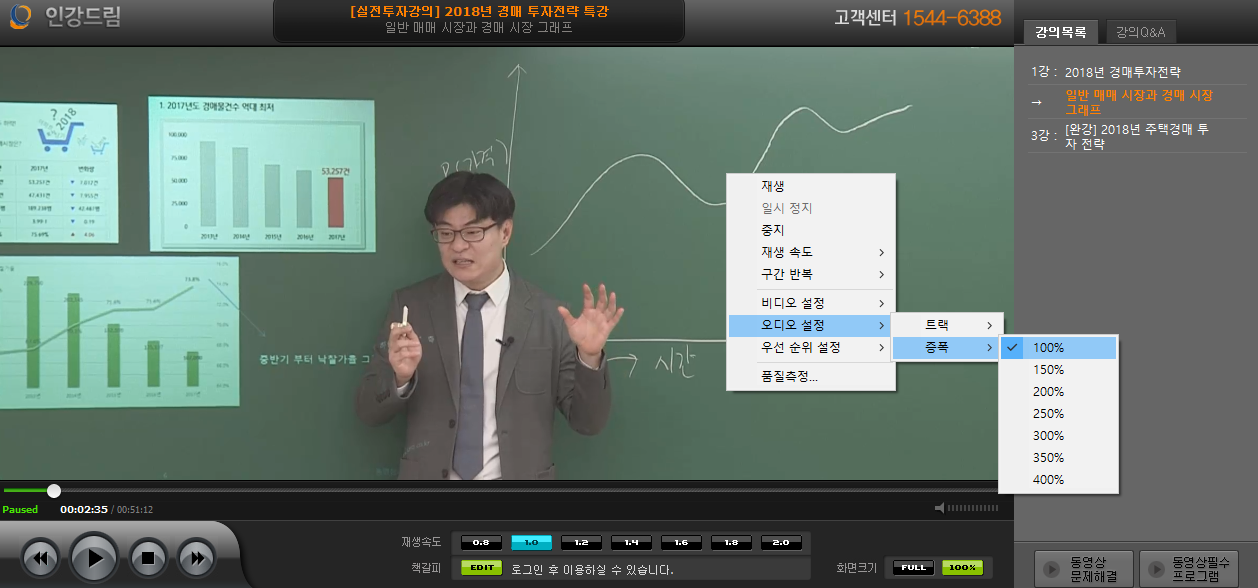Click the 고객센터 1544-6388 phone number

[x=917, y=18]
